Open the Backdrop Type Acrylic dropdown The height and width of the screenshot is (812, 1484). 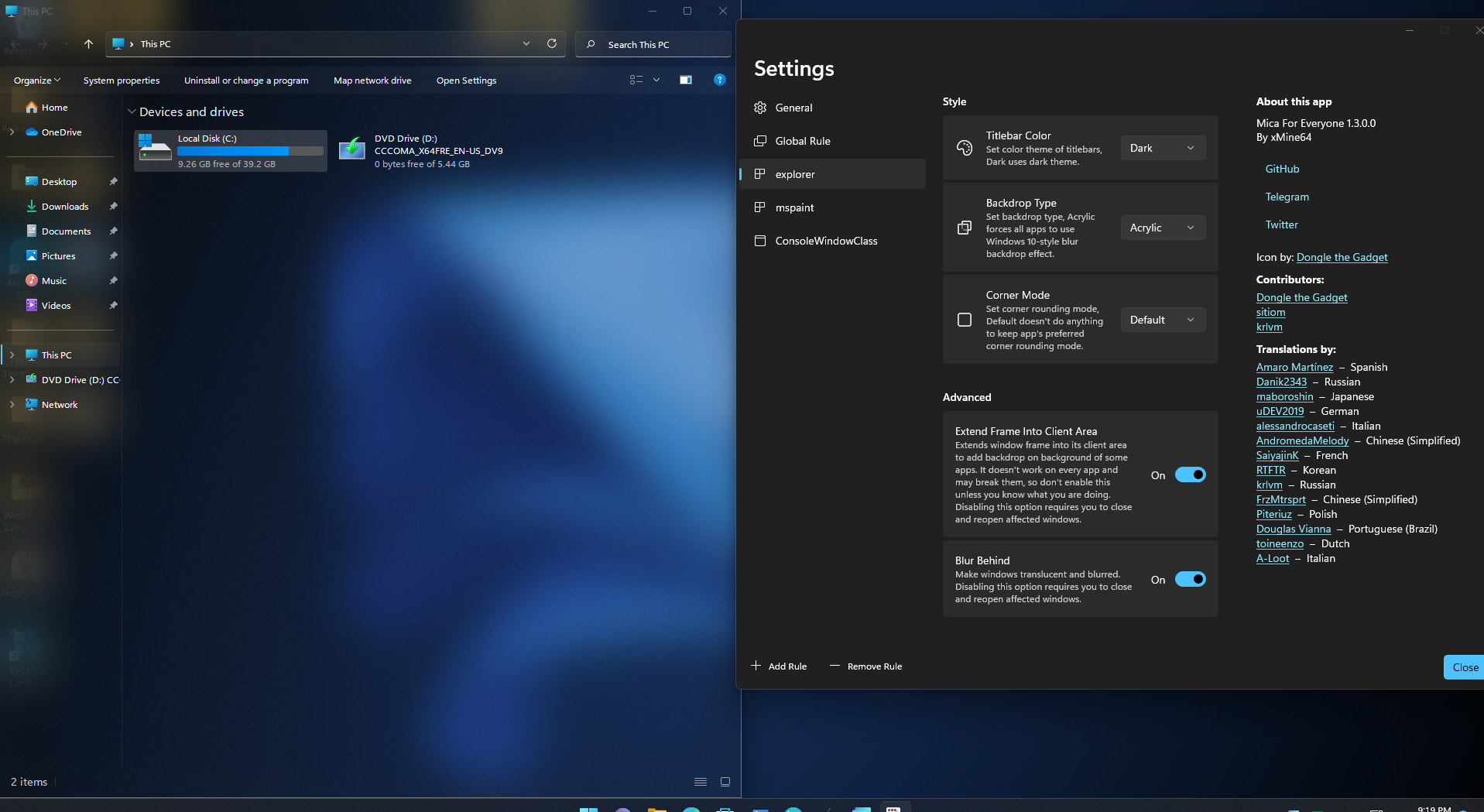tap(1162, 227)
